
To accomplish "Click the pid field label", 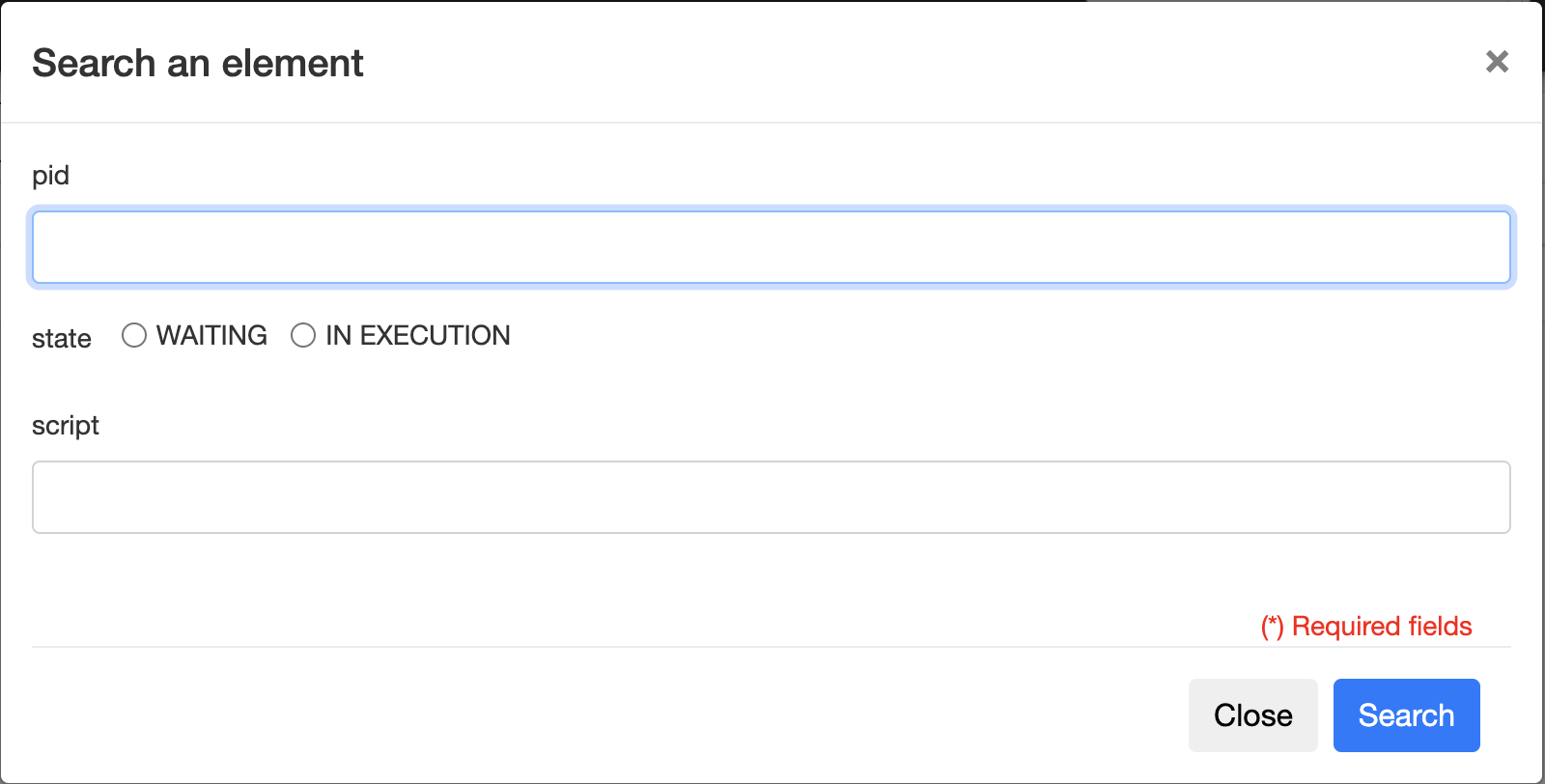I will 50,176.
